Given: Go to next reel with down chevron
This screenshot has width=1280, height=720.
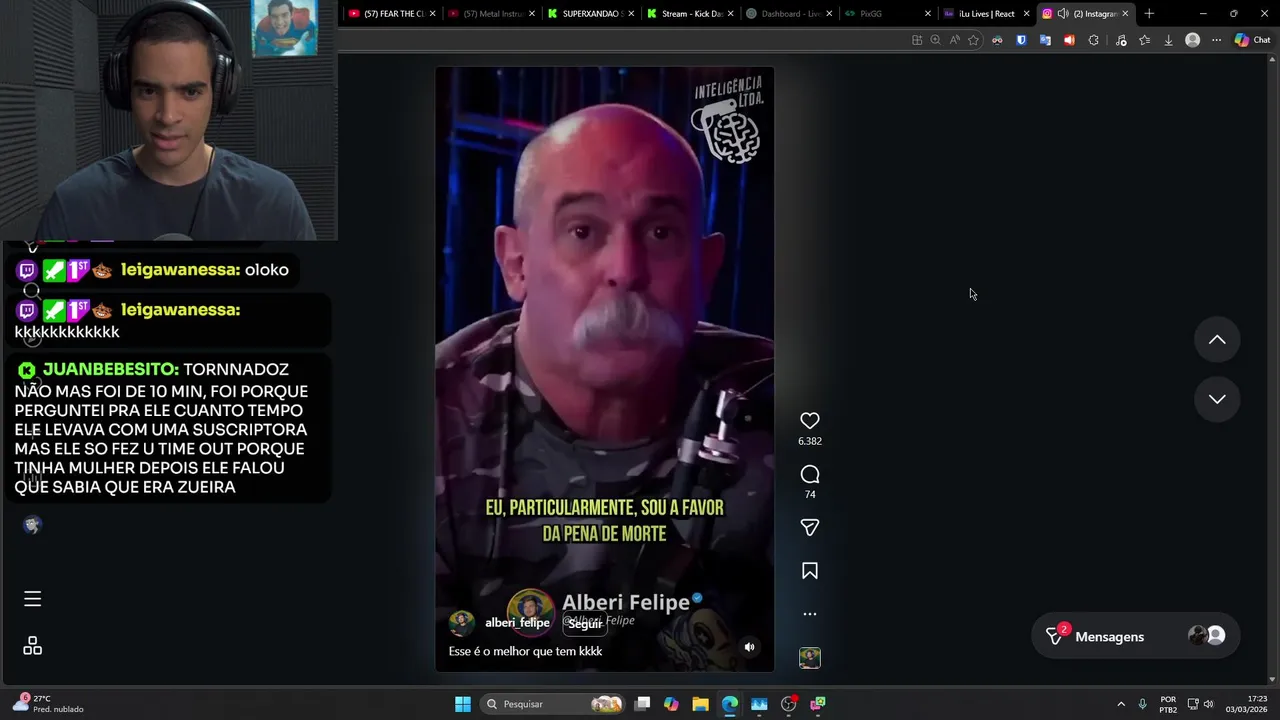Looking at the screenshot, I should [x=1217, y=399].
